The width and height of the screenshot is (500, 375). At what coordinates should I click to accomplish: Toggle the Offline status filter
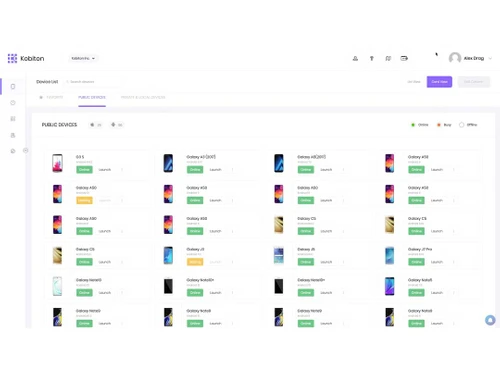click(468, 125)
